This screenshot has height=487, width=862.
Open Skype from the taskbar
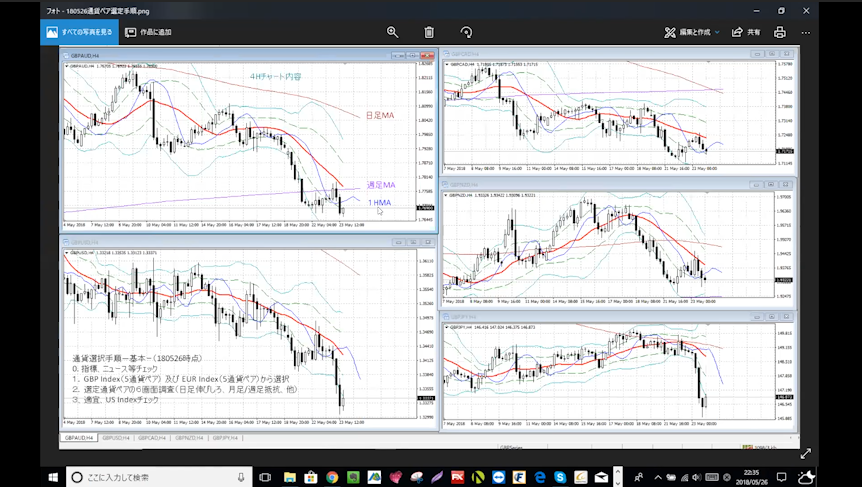click(561, 477)
